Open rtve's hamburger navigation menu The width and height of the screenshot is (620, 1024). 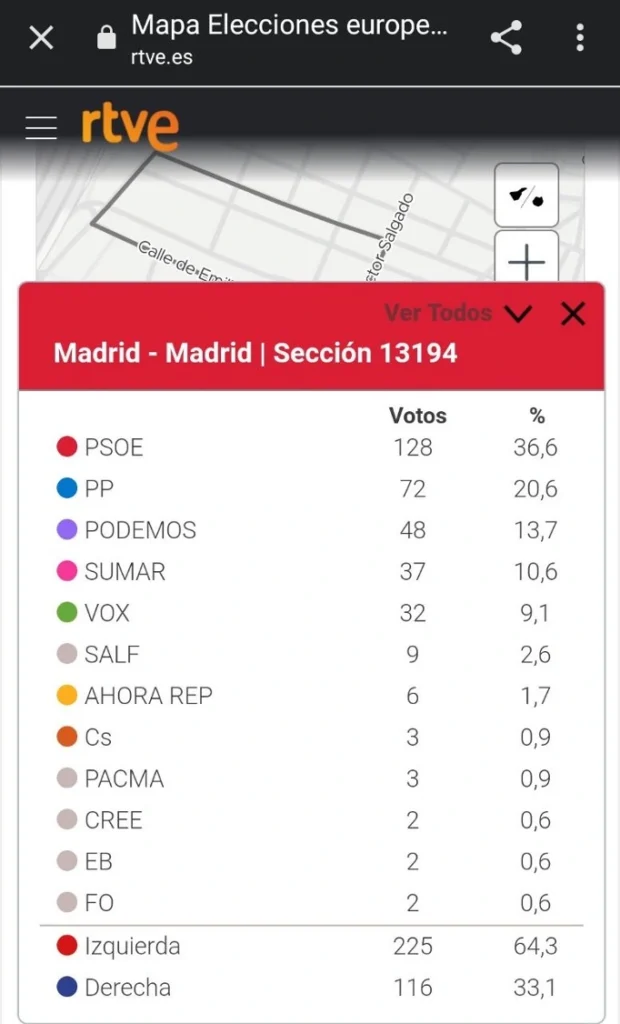(x=40, y=126)
